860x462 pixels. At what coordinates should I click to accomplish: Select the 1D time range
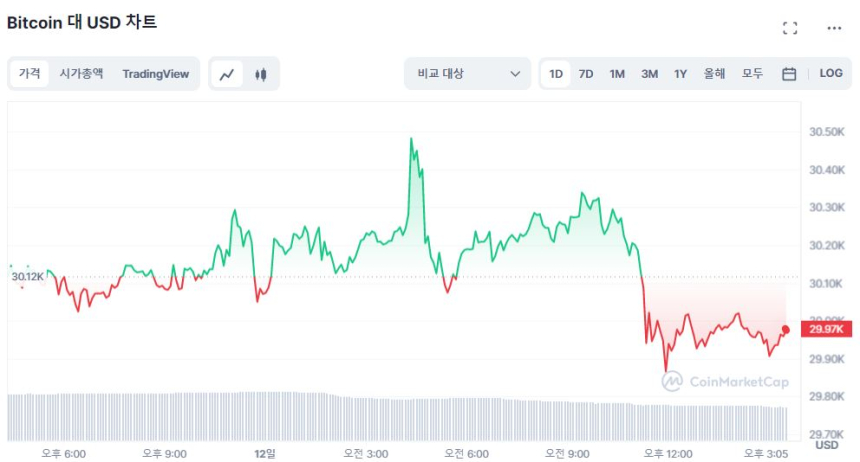556,74
